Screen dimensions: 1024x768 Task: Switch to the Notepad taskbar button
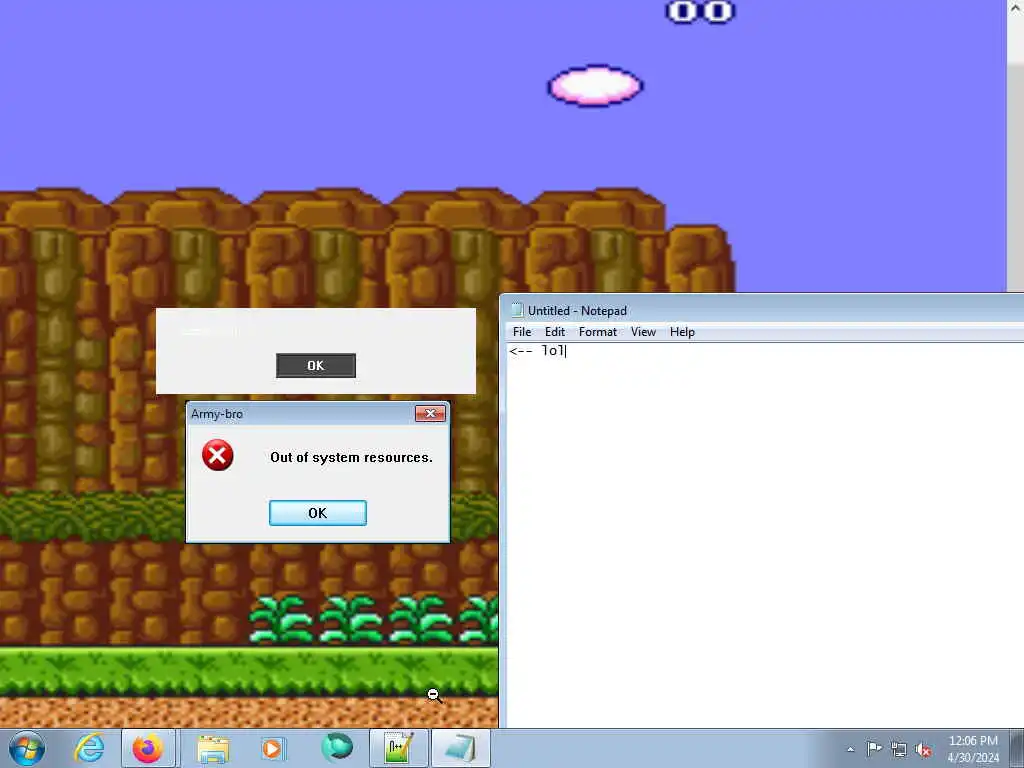461,748
